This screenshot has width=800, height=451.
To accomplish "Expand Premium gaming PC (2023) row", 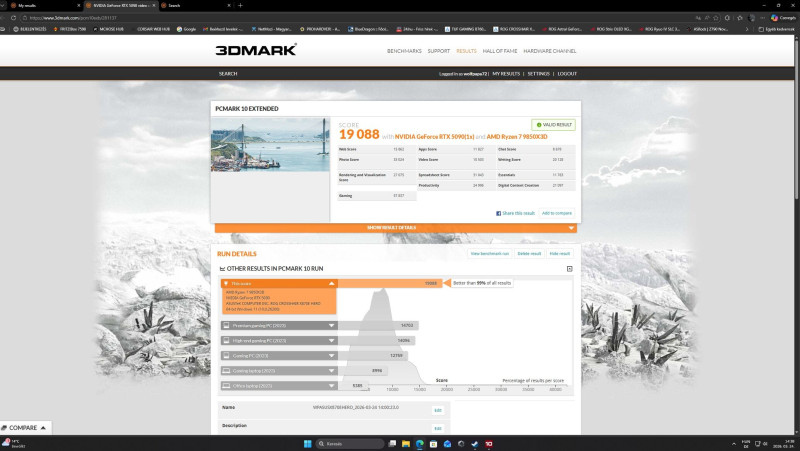I will (279, 325).
